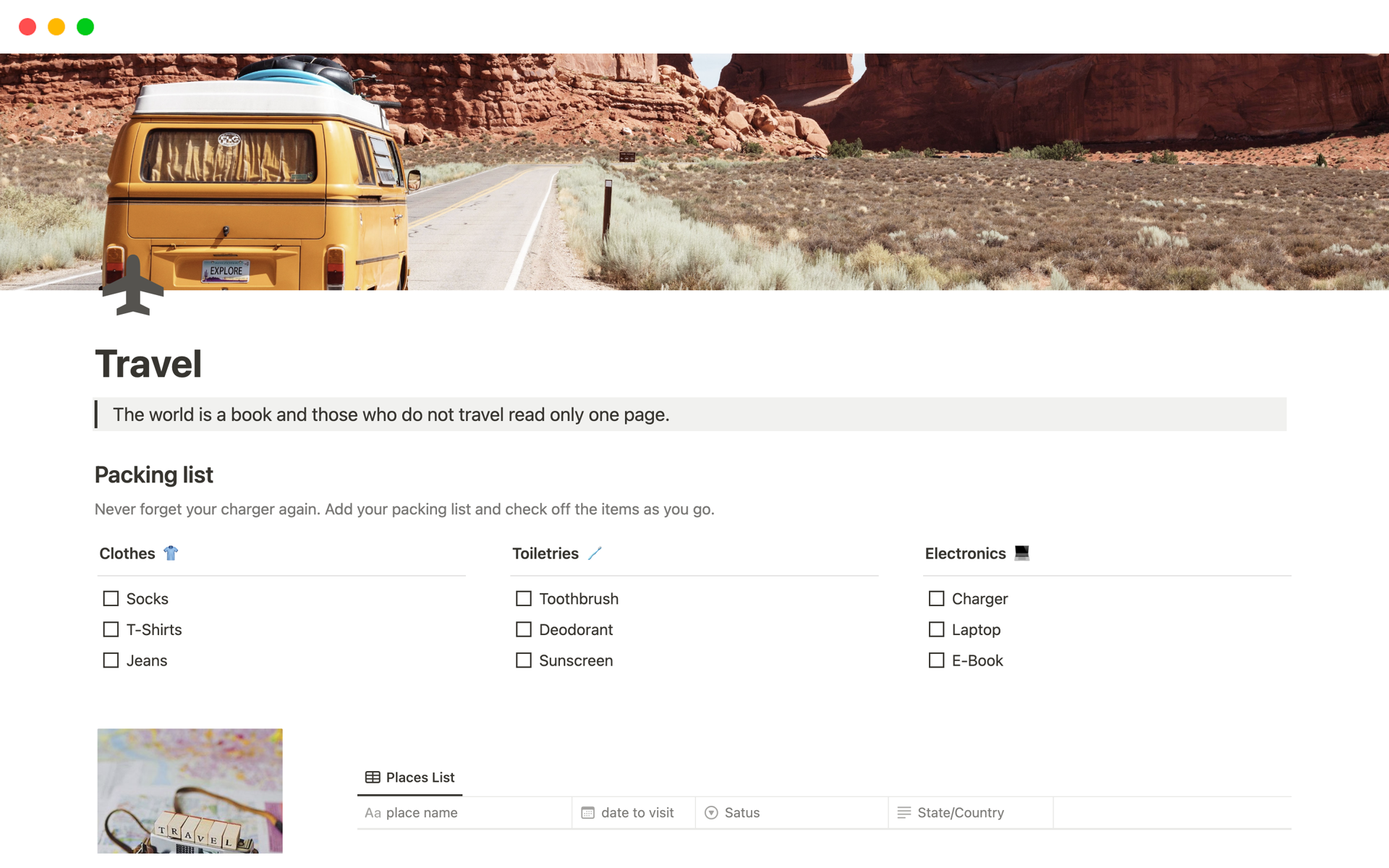
Task: Tick the Toothbrush checkbox
Action: [524, 599]
